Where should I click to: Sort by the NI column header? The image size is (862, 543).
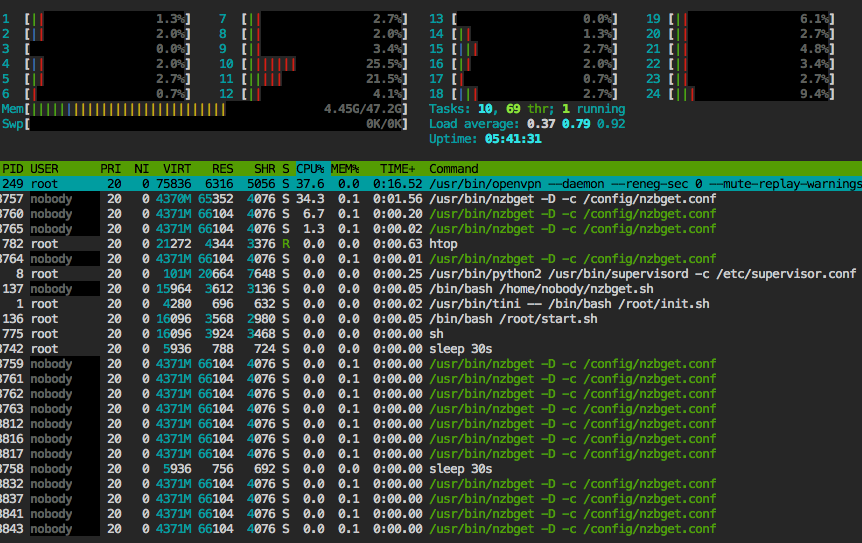[141, 169]
